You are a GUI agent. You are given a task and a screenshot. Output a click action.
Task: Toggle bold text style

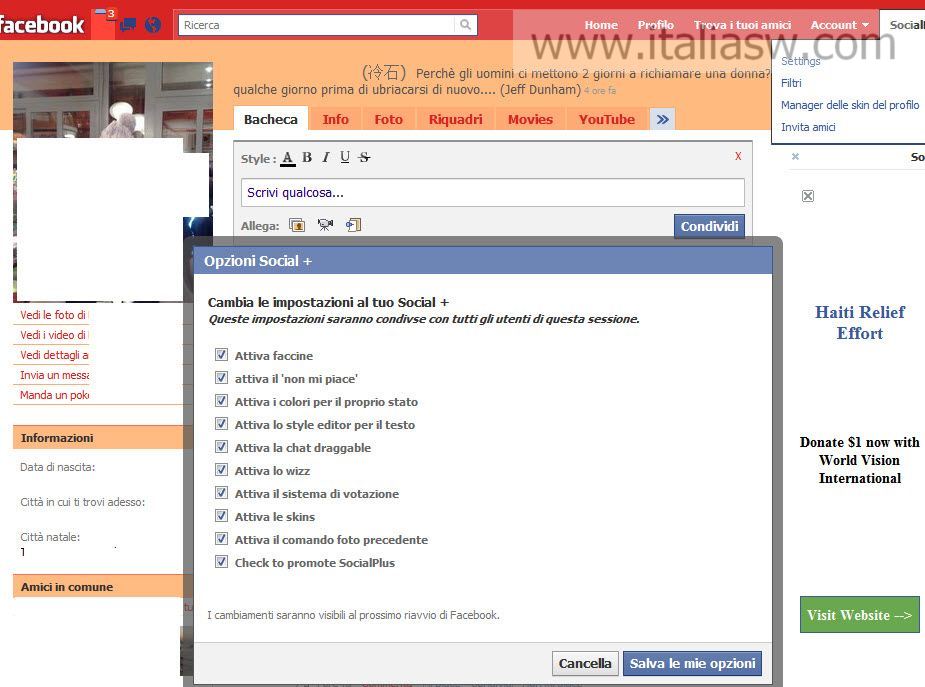coord(307,157)
